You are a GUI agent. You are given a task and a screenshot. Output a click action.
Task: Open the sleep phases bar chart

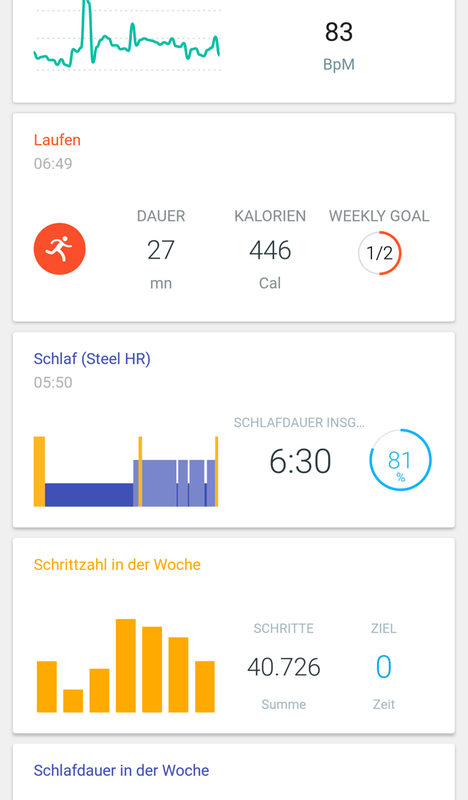coord(126,471)
